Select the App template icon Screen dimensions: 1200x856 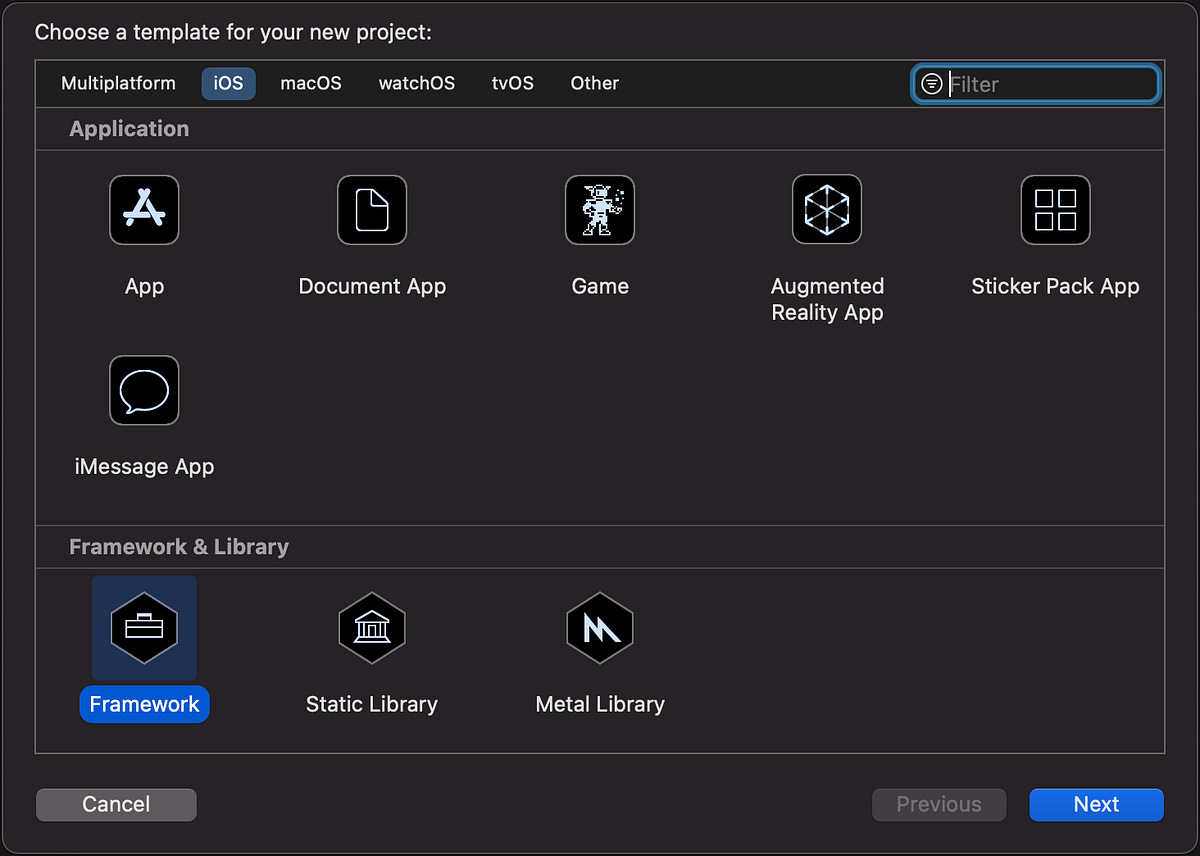144,210
